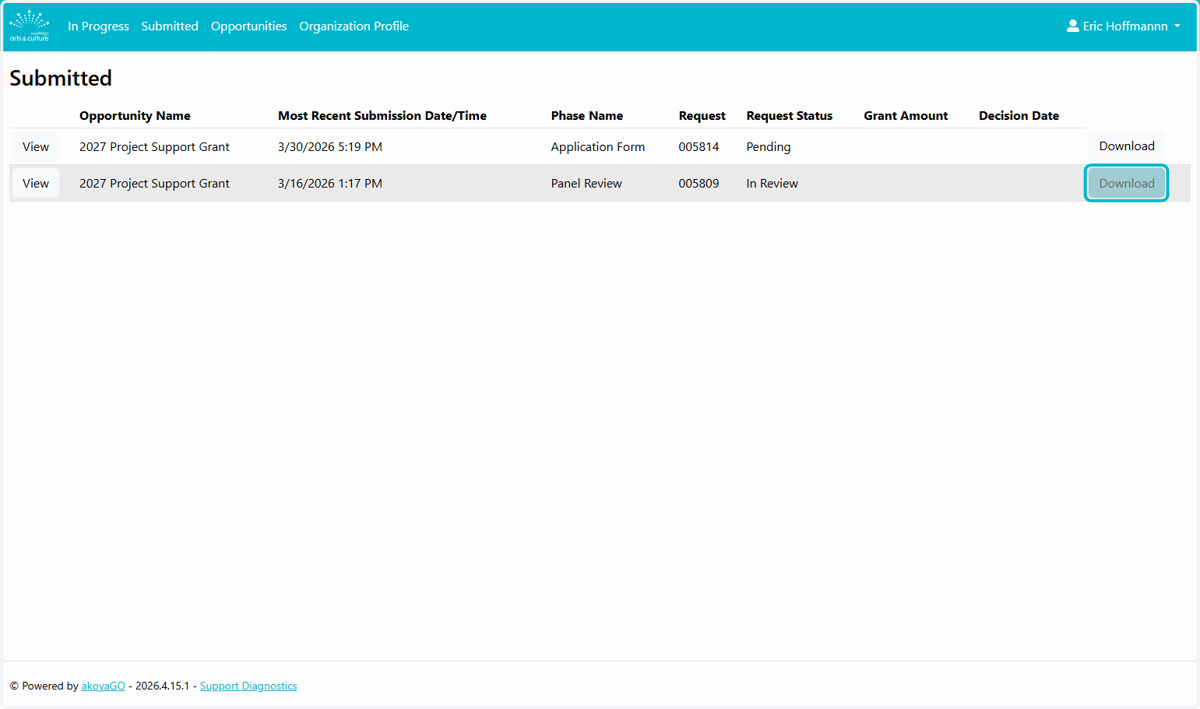Click the Phase Name column header
Image resolution: width=1200 pixels, height=709 pixels.
coord(587,116)
